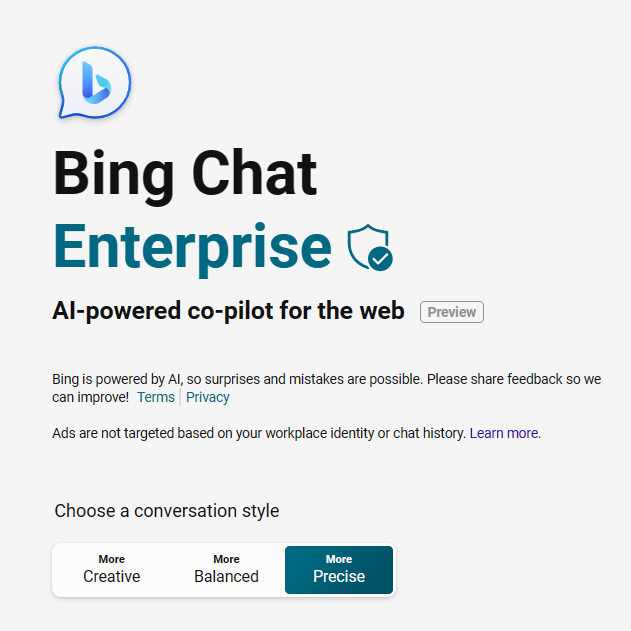Click the can improve! text before Terms
631x631 pixels.
pos(91,397)
